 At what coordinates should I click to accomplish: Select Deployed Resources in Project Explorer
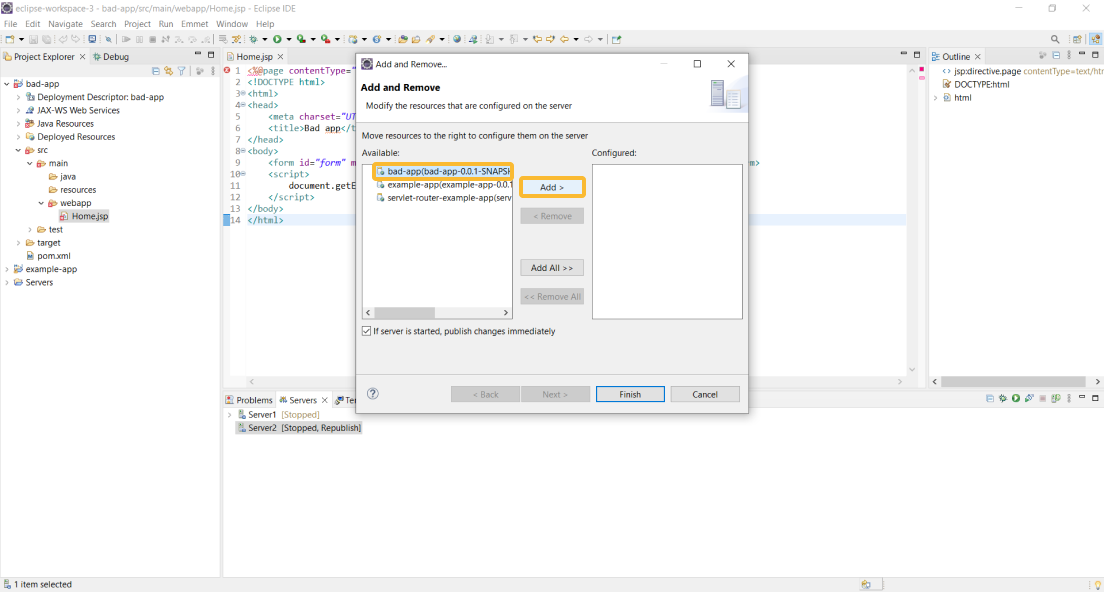[70, 137]
